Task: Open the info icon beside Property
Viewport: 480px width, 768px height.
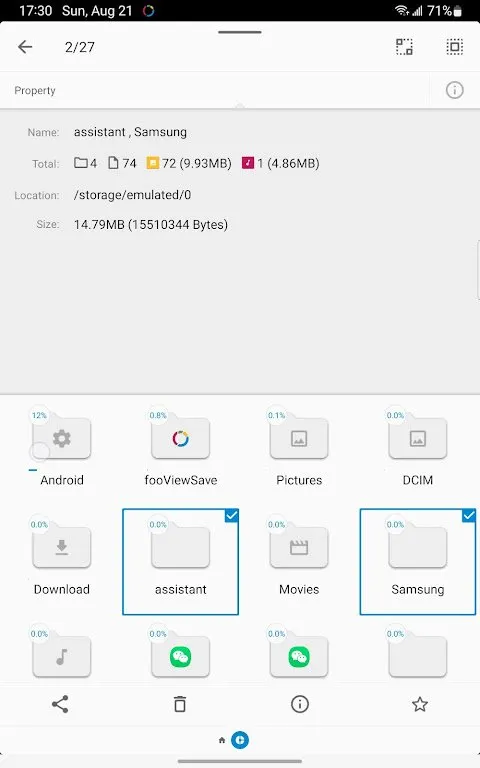Action: point(455,90)
